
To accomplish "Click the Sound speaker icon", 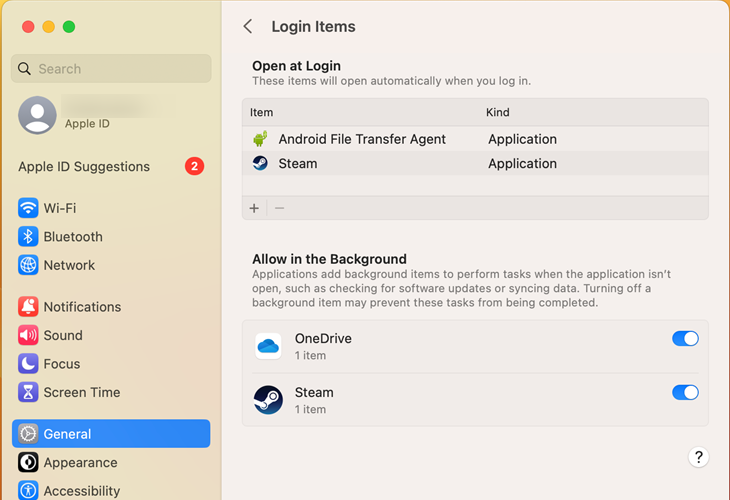I will pyautogui.click(x=28, y=336).
